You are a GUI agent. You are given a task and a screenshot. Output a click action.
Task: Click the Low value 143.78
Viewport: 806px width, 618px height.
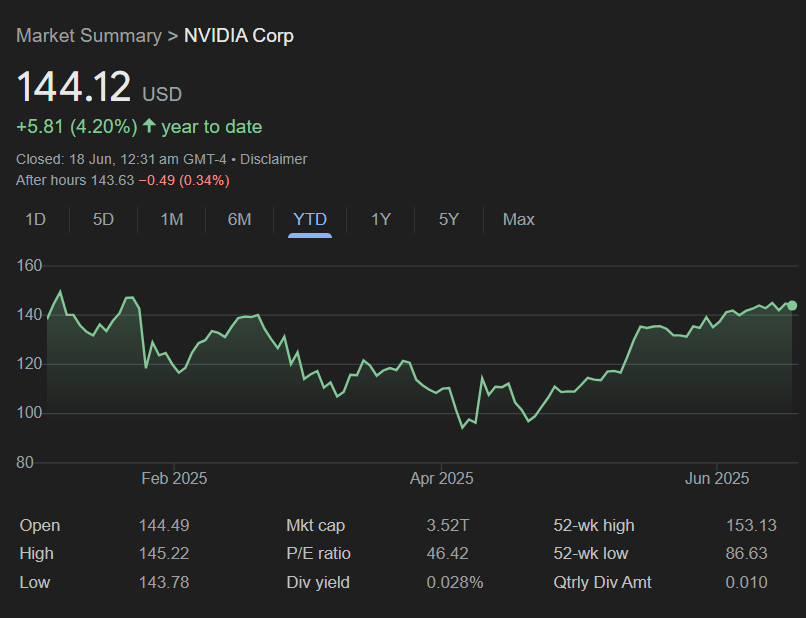click(164, 583)
